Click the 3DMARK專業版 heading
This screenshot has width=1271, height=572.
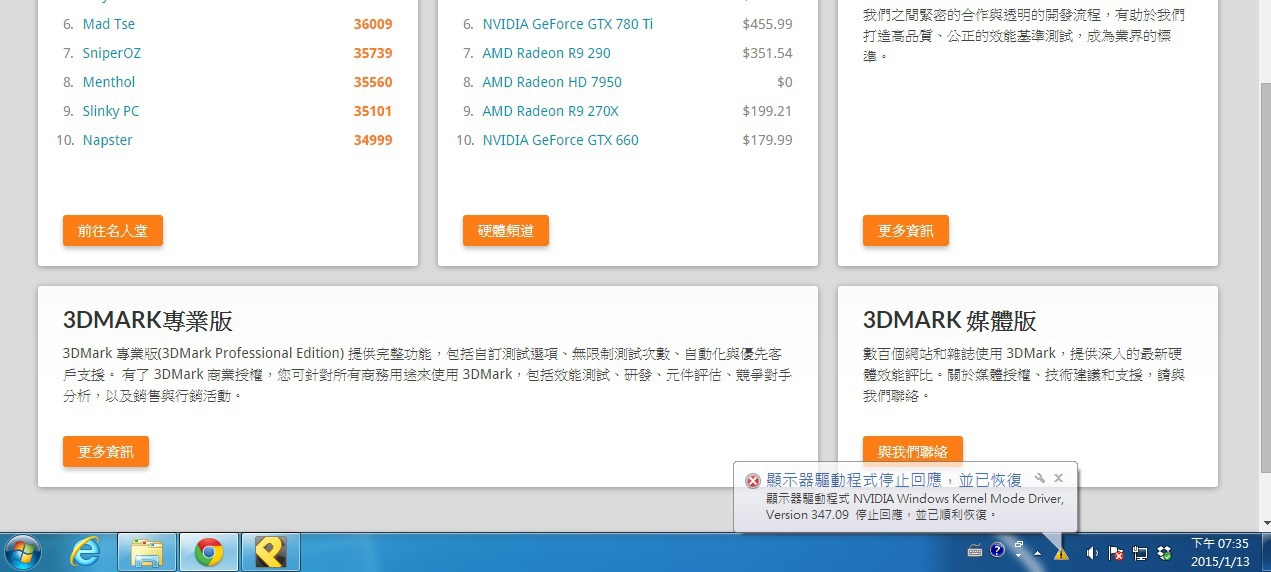(x=148, y=321)
